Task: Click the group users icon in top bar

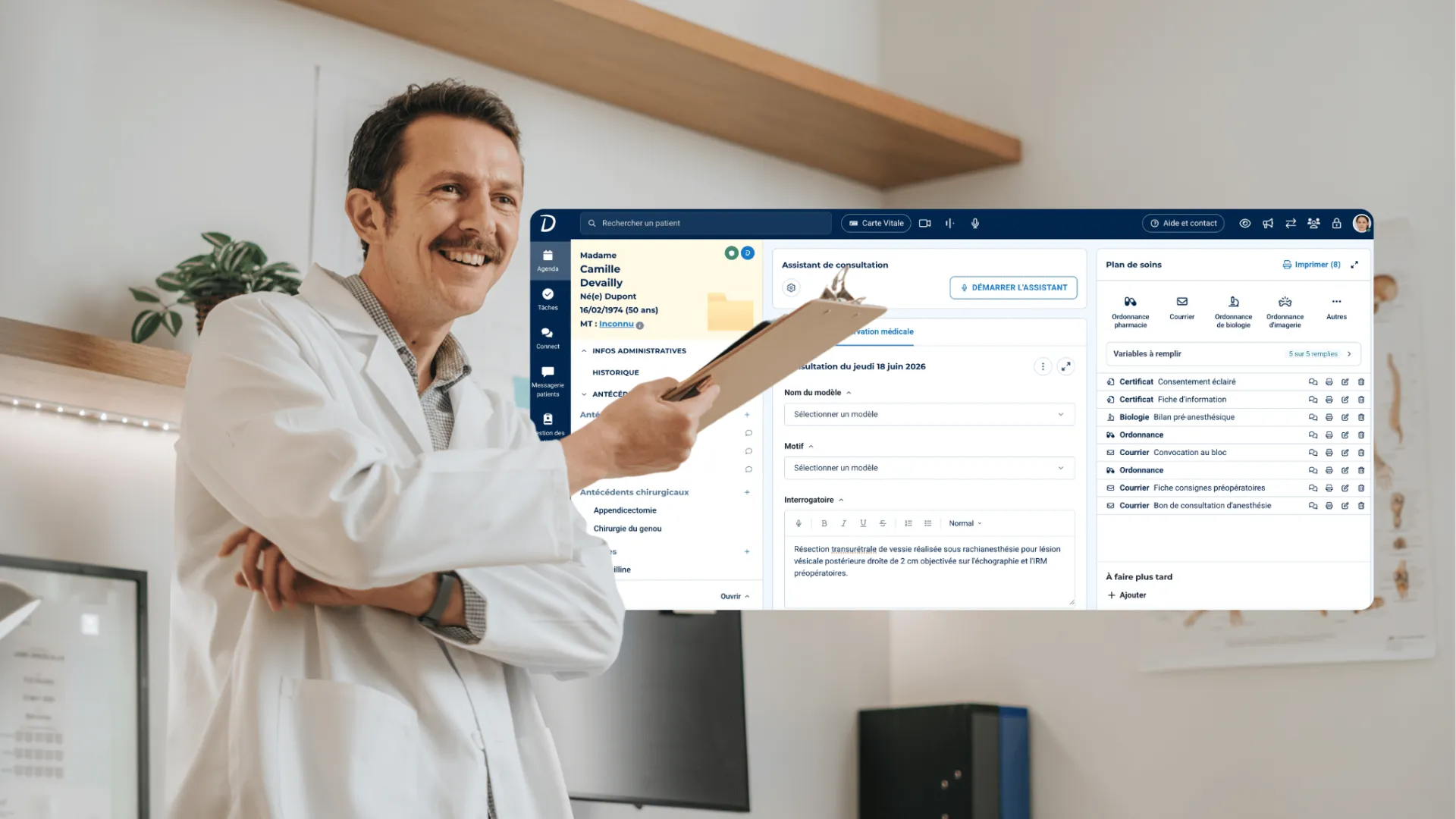Action: pos(1313,223)
